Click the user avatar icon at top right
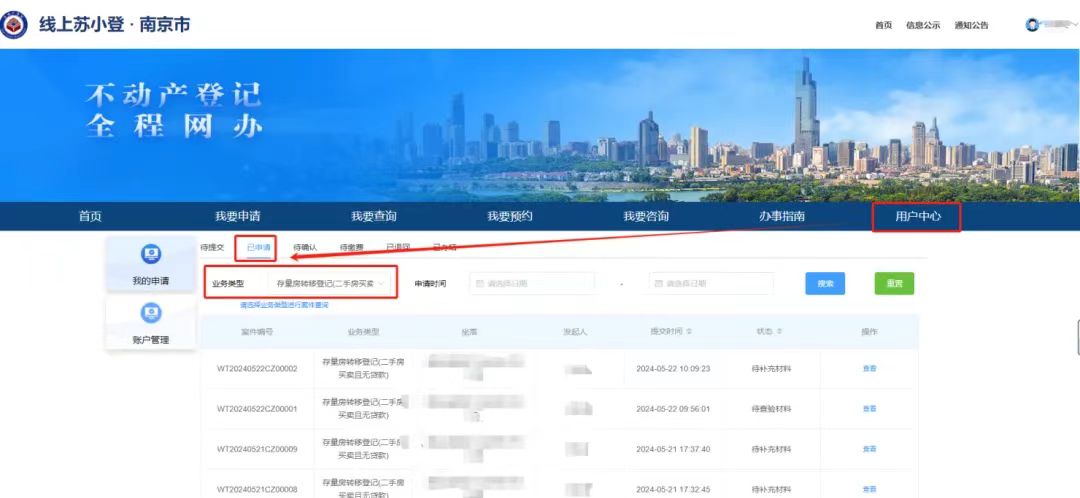This screenshot has height=498, width=1080. pyautogui.click(x=1032, y=25)
